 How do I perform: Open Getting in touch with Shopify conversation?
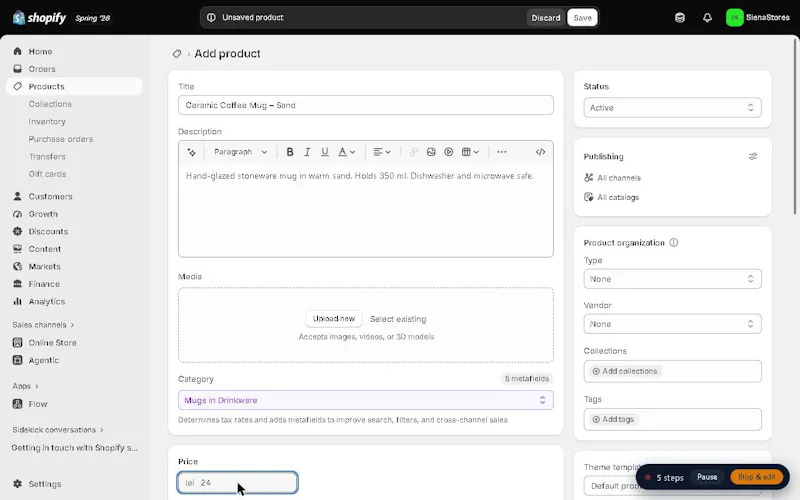click(x=74, y=447)
